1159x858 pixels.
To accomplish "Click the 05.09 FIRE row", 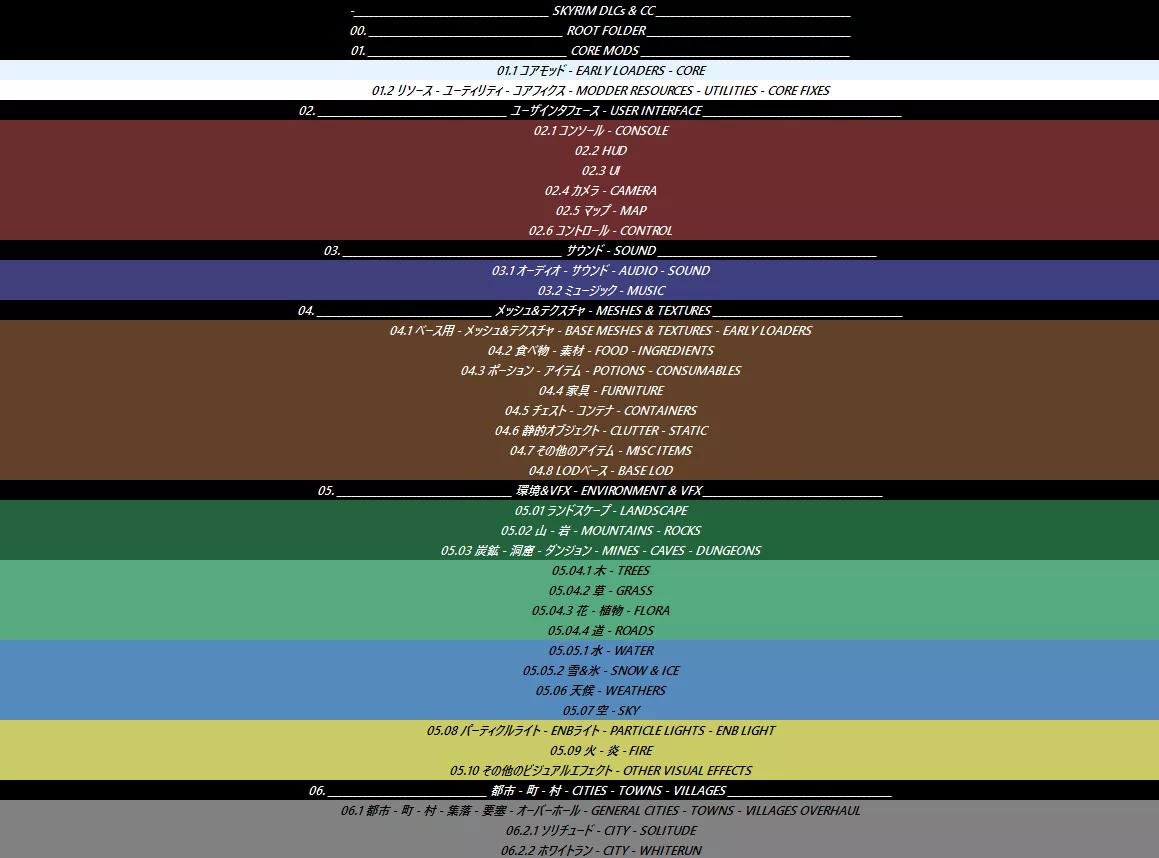I will (x=580, y=750).
